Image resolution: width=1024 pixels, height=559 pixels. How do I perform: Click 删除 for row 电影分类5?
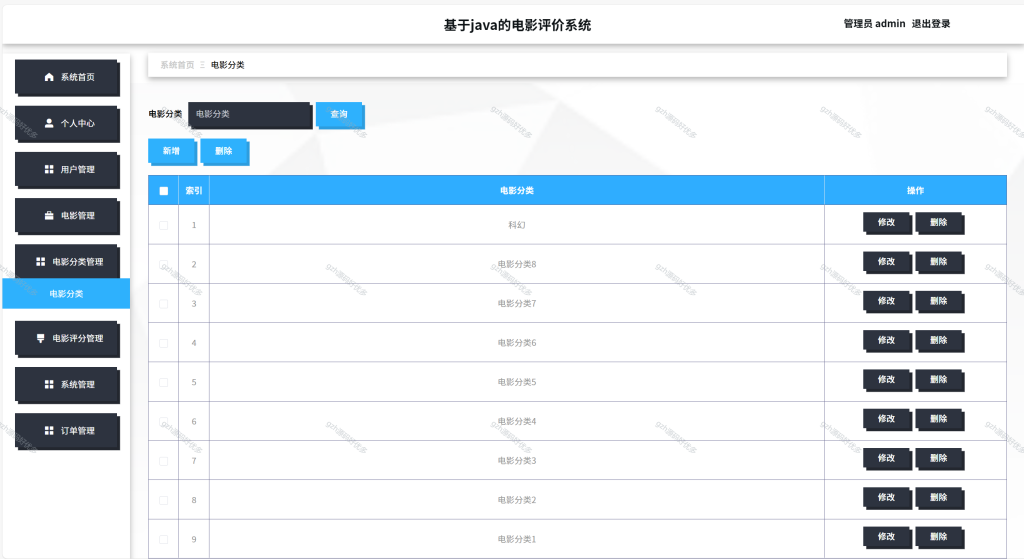pyautogui.click(x=939, y=379)
